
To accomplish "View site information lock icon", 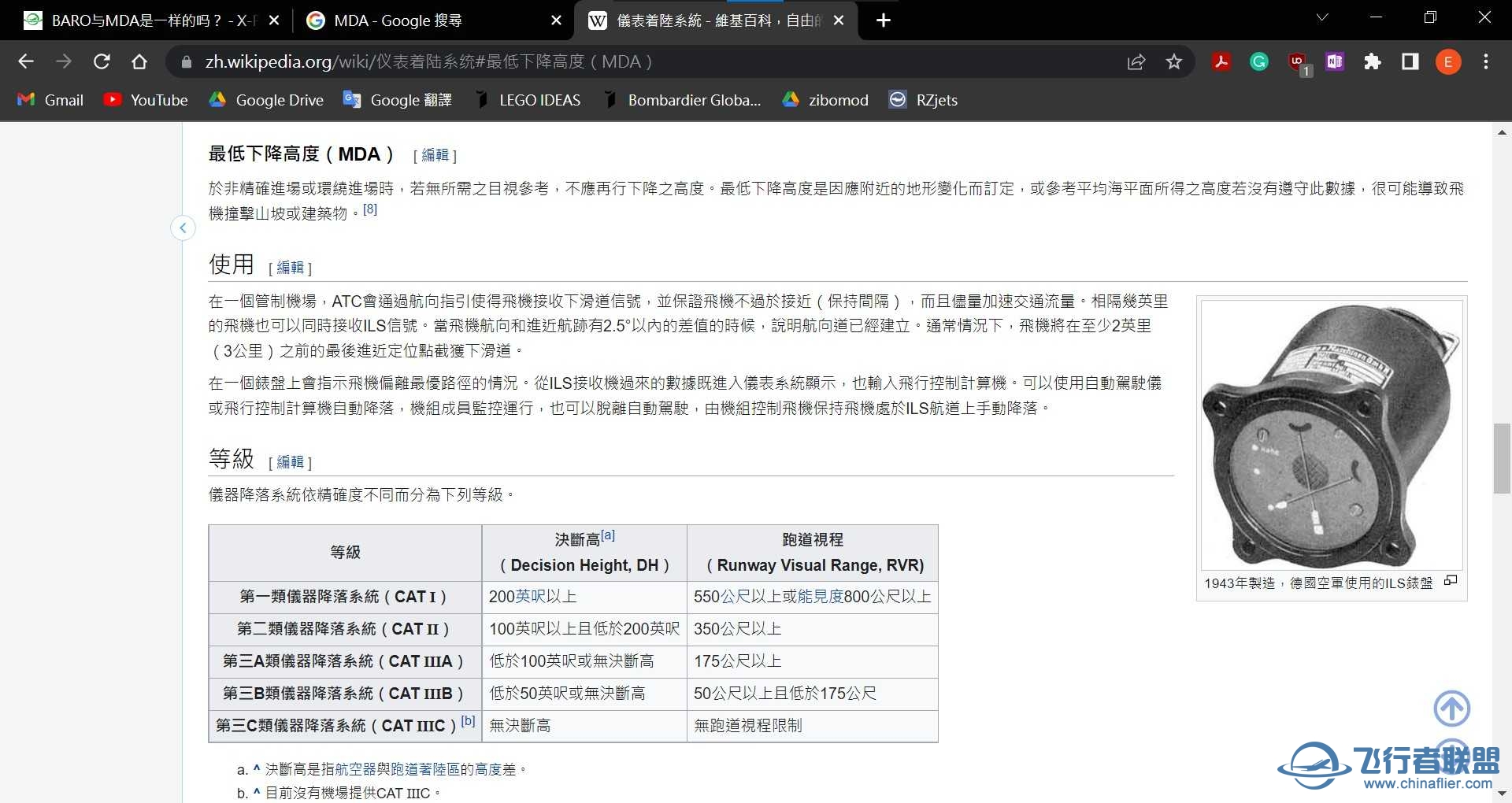I will click(x=187, y=61).
